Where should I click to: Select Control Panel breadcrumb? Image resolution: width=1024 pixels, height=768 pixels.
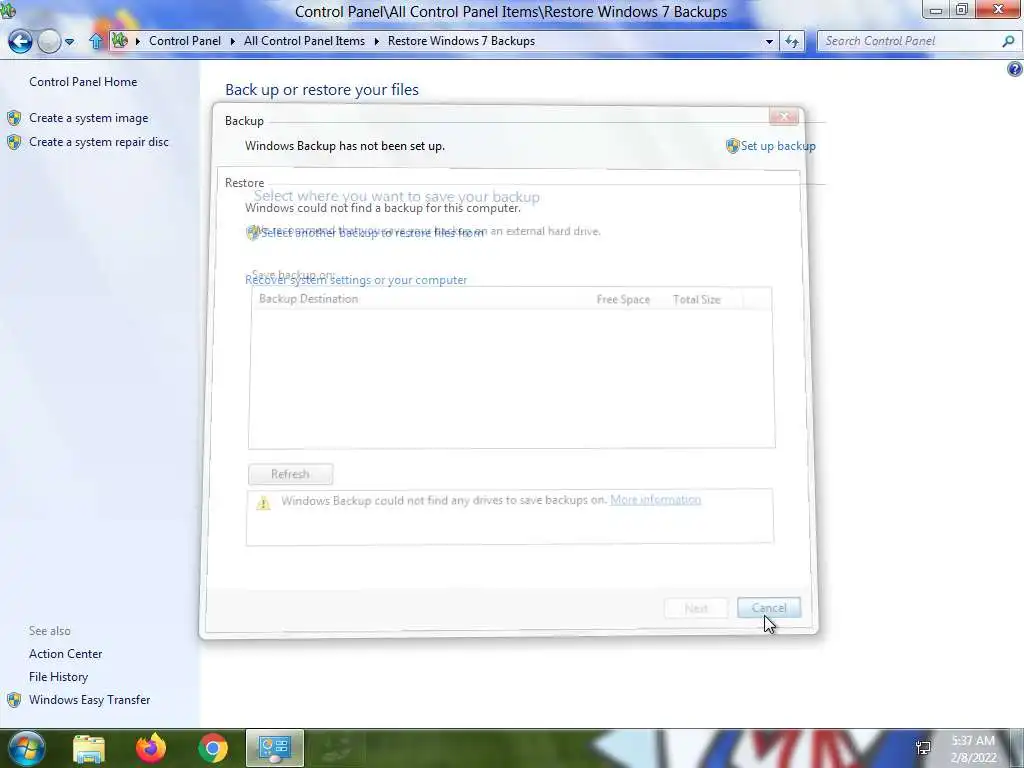click(x=185, y=40)
